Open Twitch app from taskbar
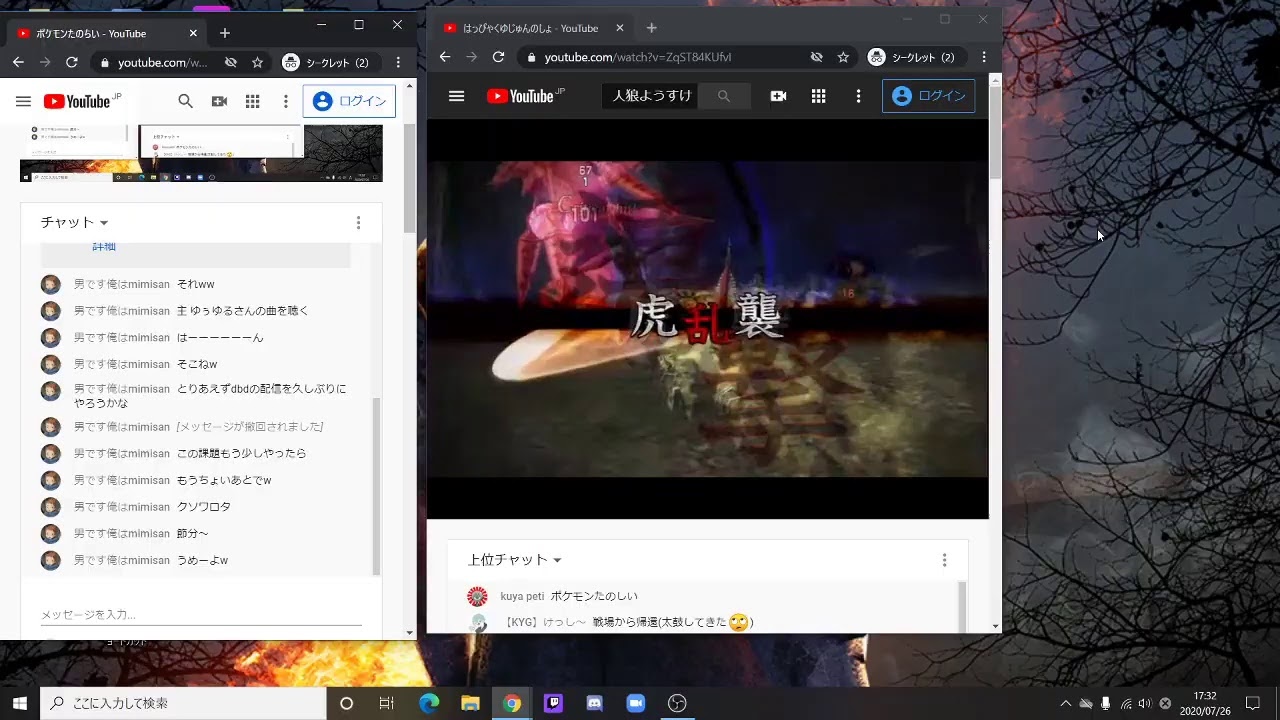The height and width of the screenshot is (720, 1280). (553, 703)
